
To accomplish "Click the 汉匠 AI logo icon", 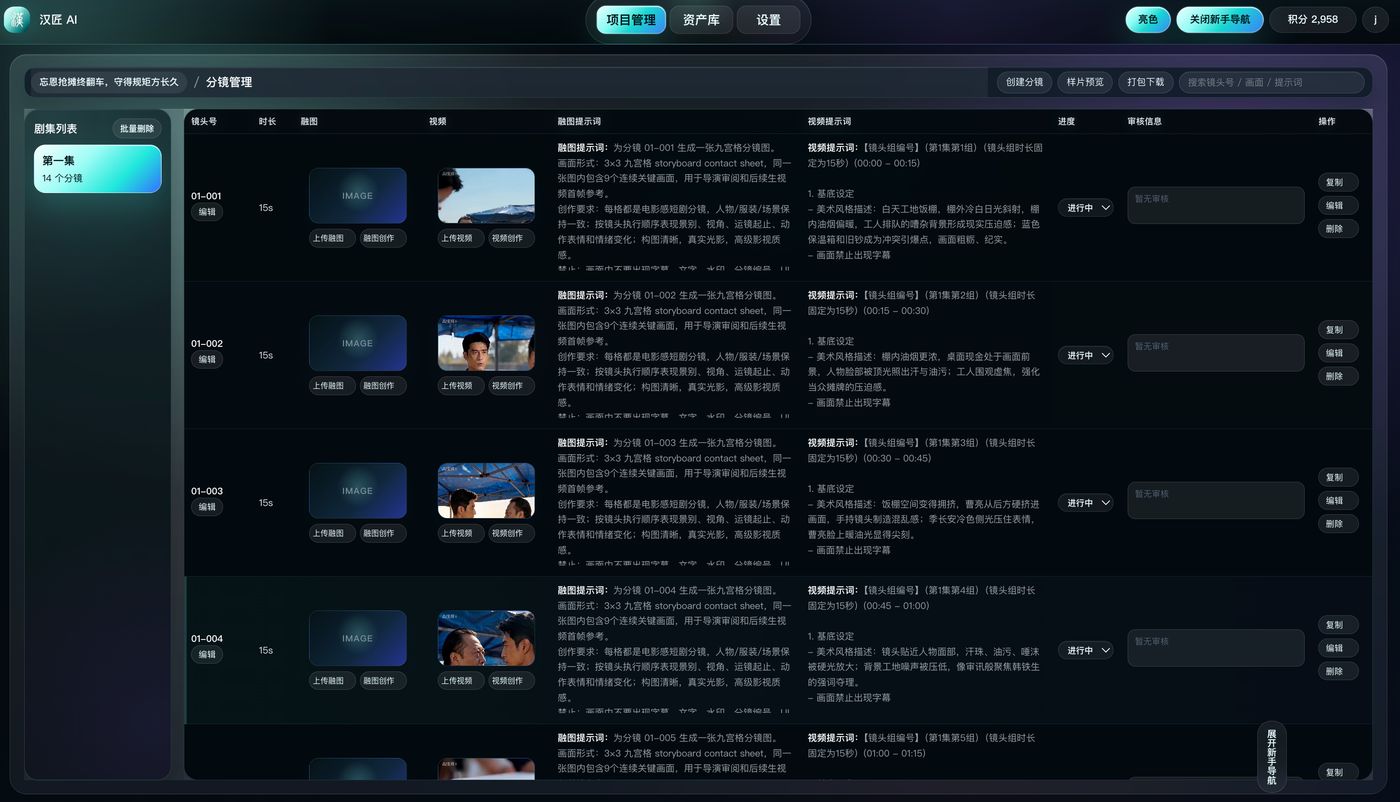I will coord(17,19).
